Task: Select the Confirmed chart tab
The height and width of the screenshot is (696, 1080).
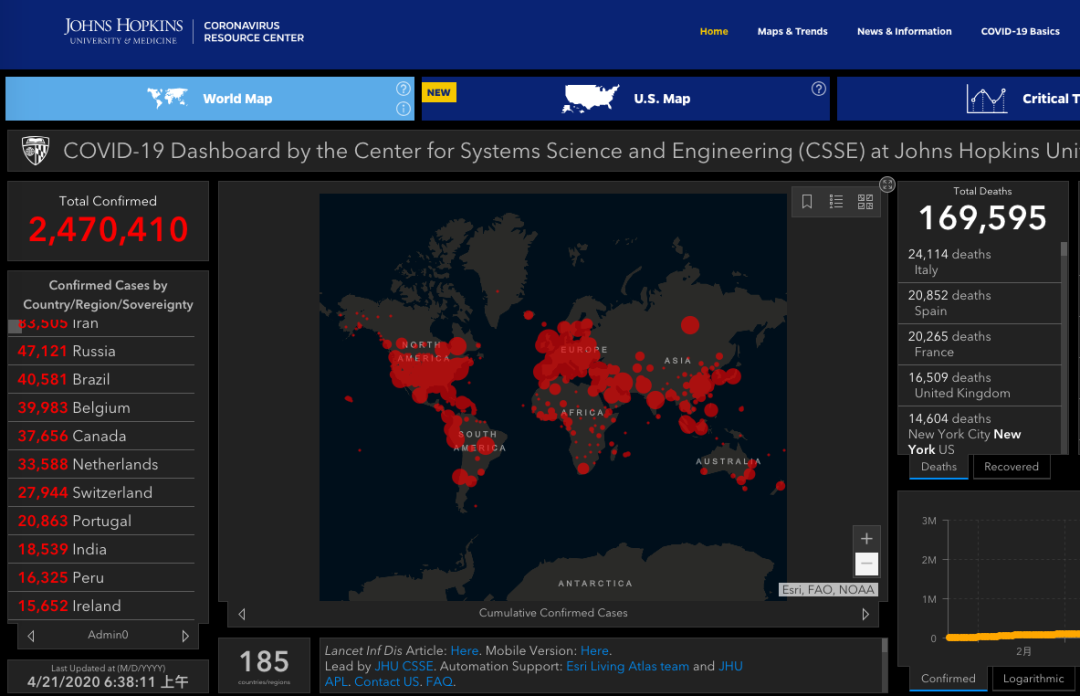Action: coord(948,678)
